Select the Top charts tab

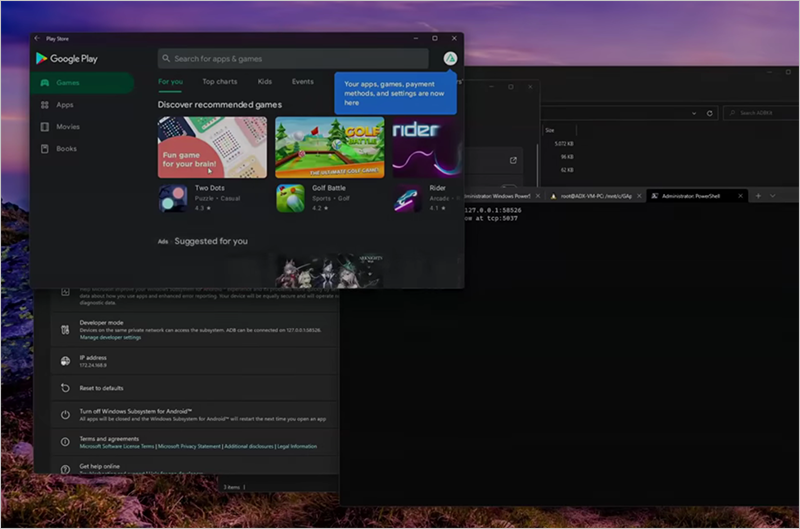220,82
